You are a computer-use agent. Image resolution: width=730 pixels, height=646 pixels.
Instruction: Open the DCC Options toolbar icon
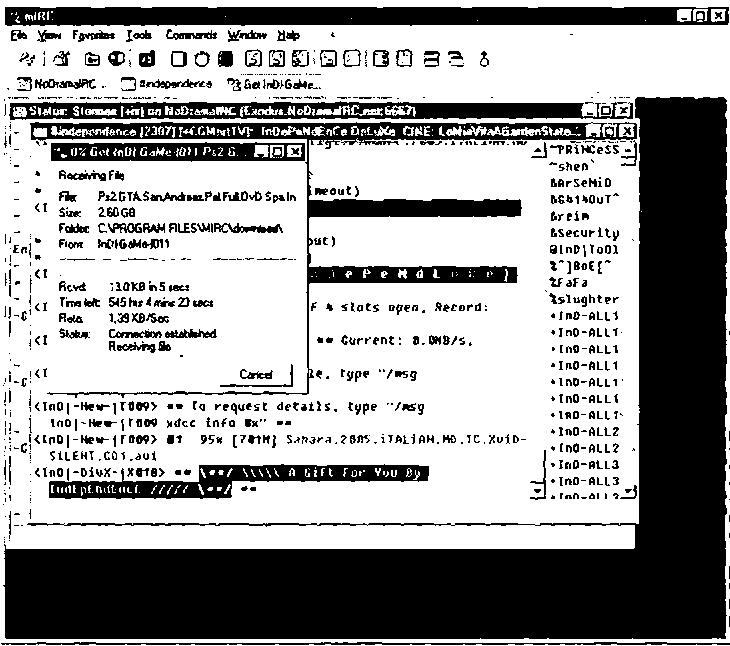[x=301, y=59]
